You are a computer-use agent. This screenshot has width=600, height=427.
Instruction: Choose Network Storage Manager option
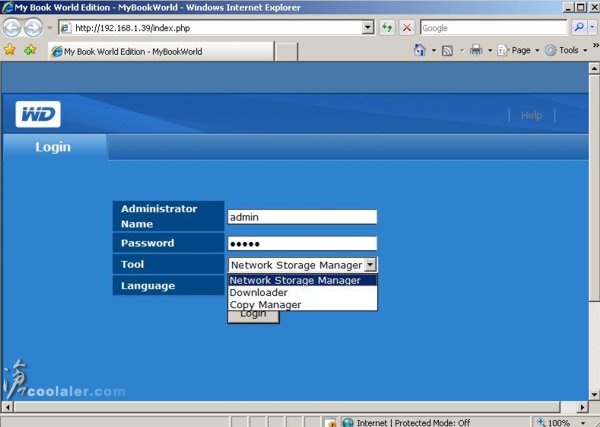tap(302, 280)
